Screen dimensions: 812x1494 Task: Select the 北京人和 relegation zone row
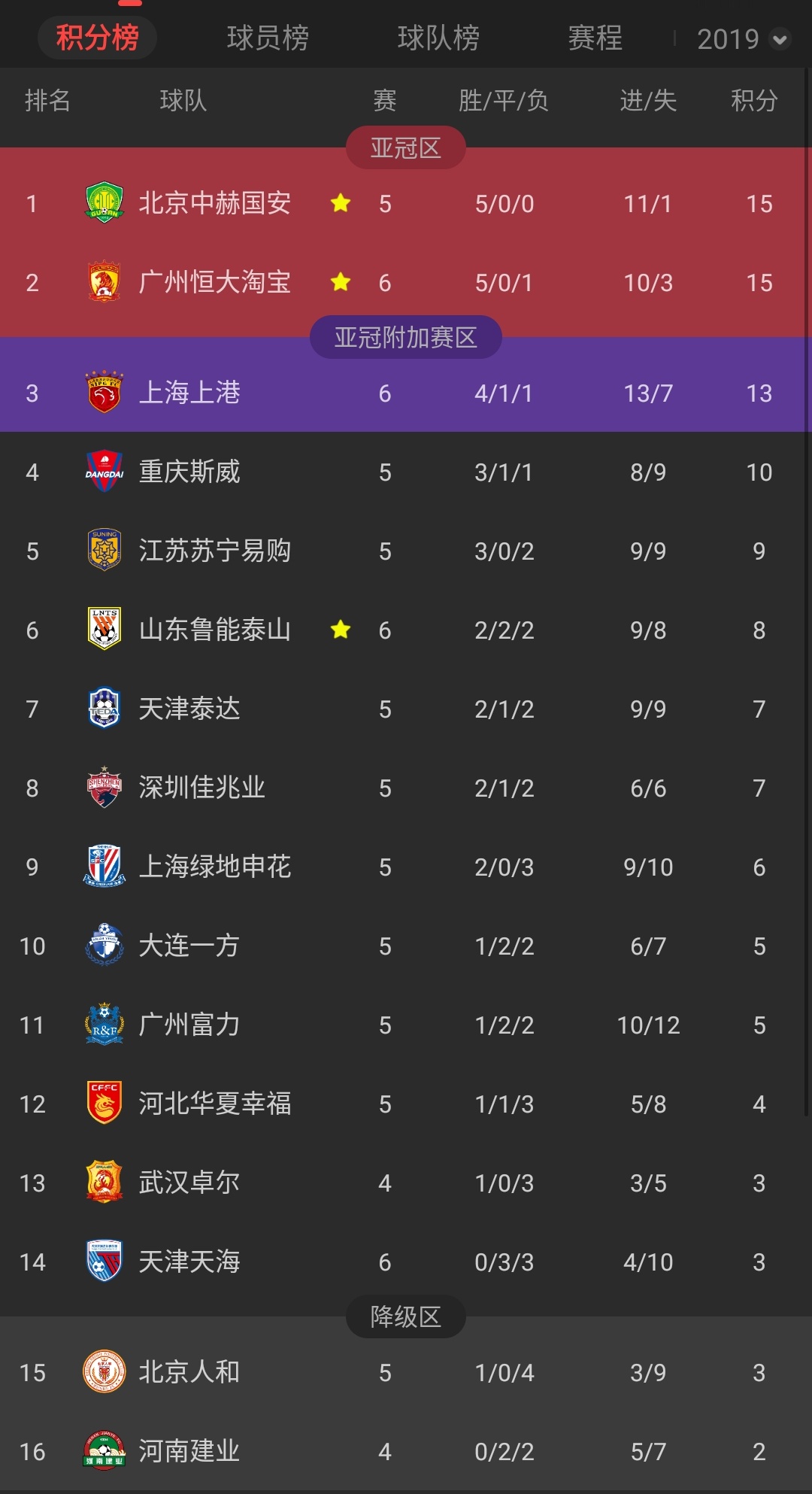[406, 1372]
